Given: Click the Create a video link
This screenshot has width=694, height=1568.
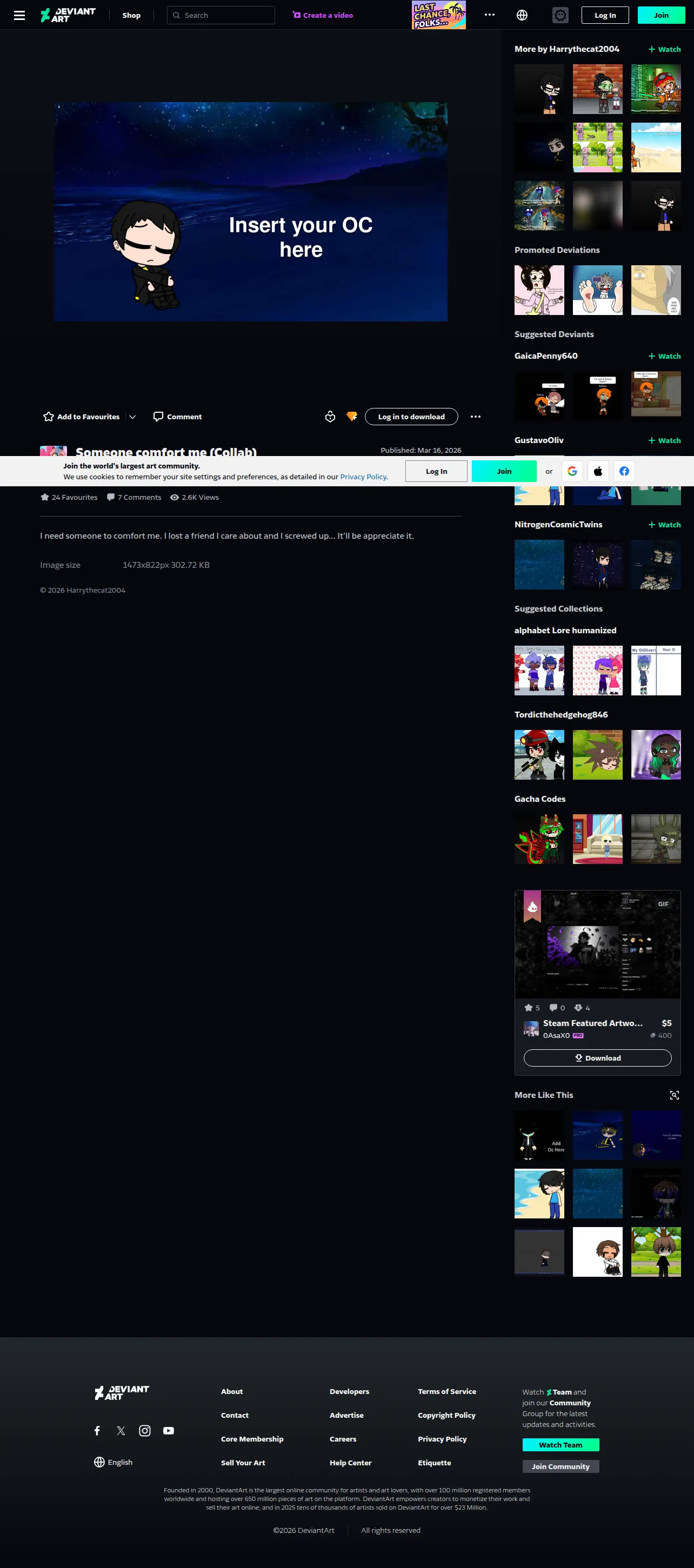Looking at the screenshot, I should coord(323,15).
